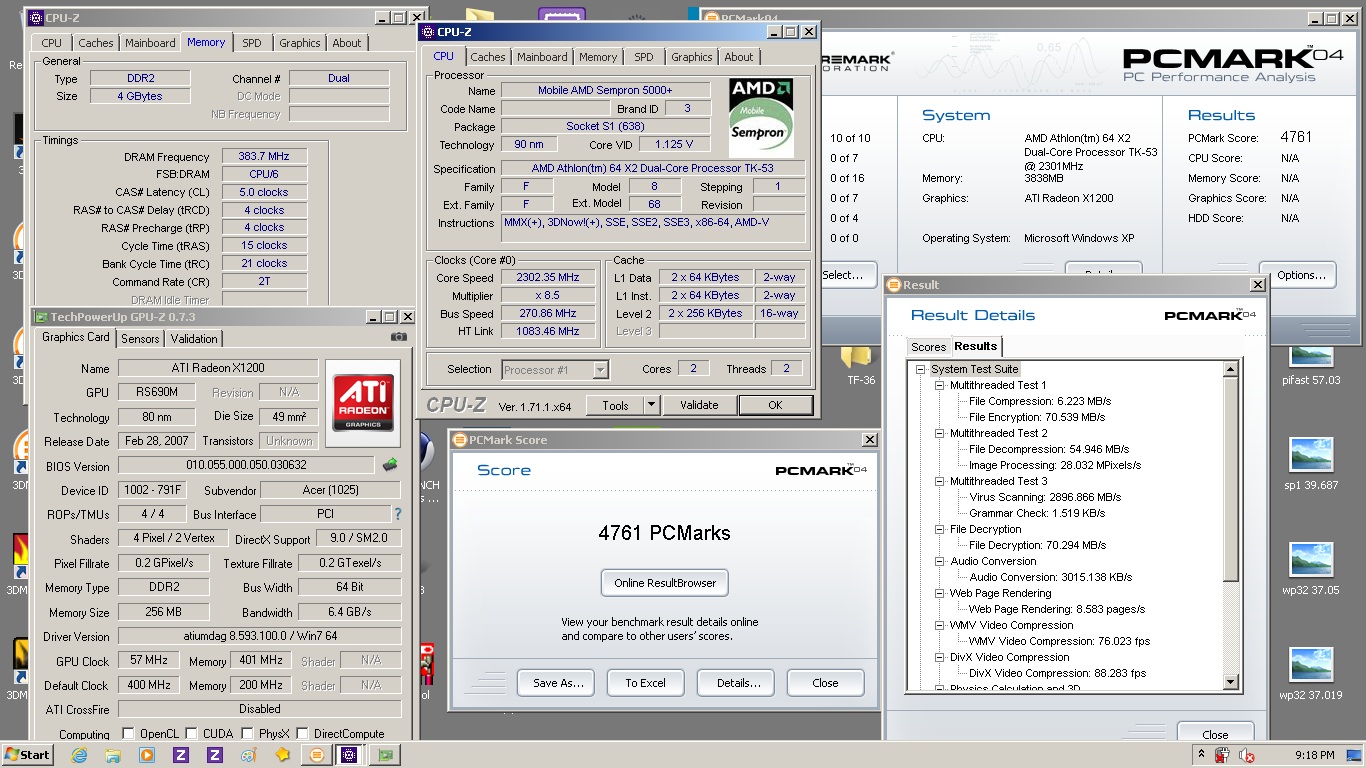Click the Result Details scrollbar up arrow
Screen dimensions: 1366x768
pyautogui.click(x=1231, y=370)
